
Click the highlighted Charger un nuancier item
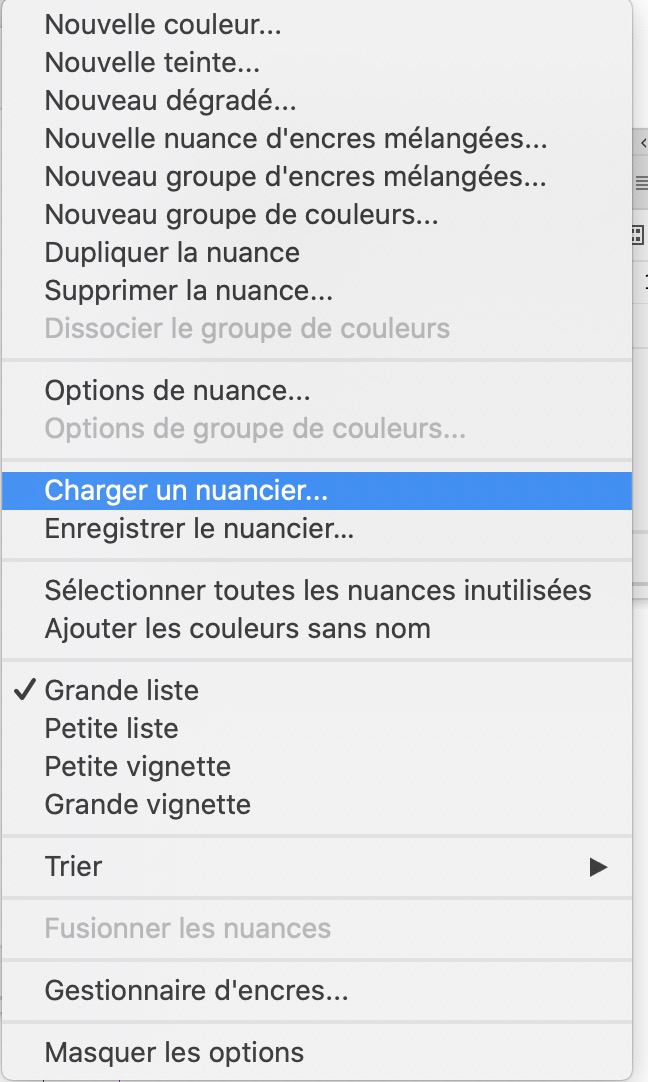[187, 491]
